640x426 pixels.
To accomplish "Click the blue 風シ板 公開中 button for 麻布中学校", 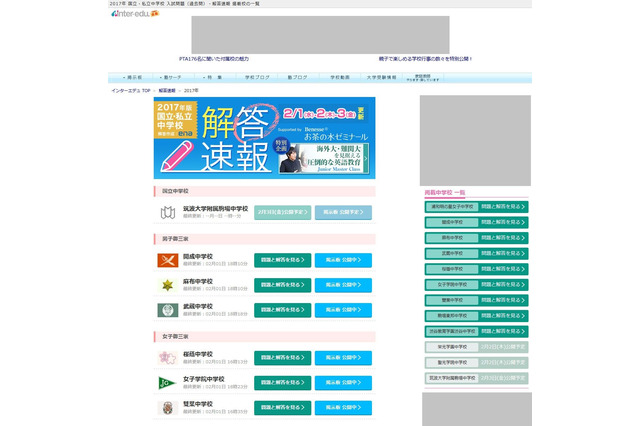I will click(x=343, y=285).
